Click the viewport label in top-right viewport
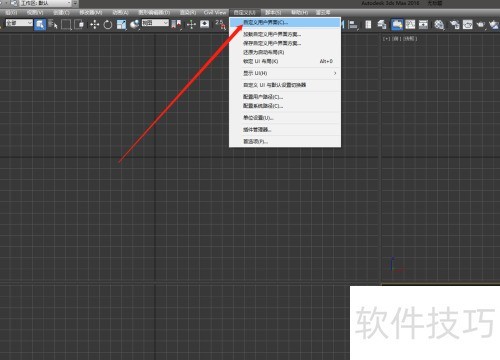The height and width of the screenshot is (360, 500). click(x=400, y=39)
